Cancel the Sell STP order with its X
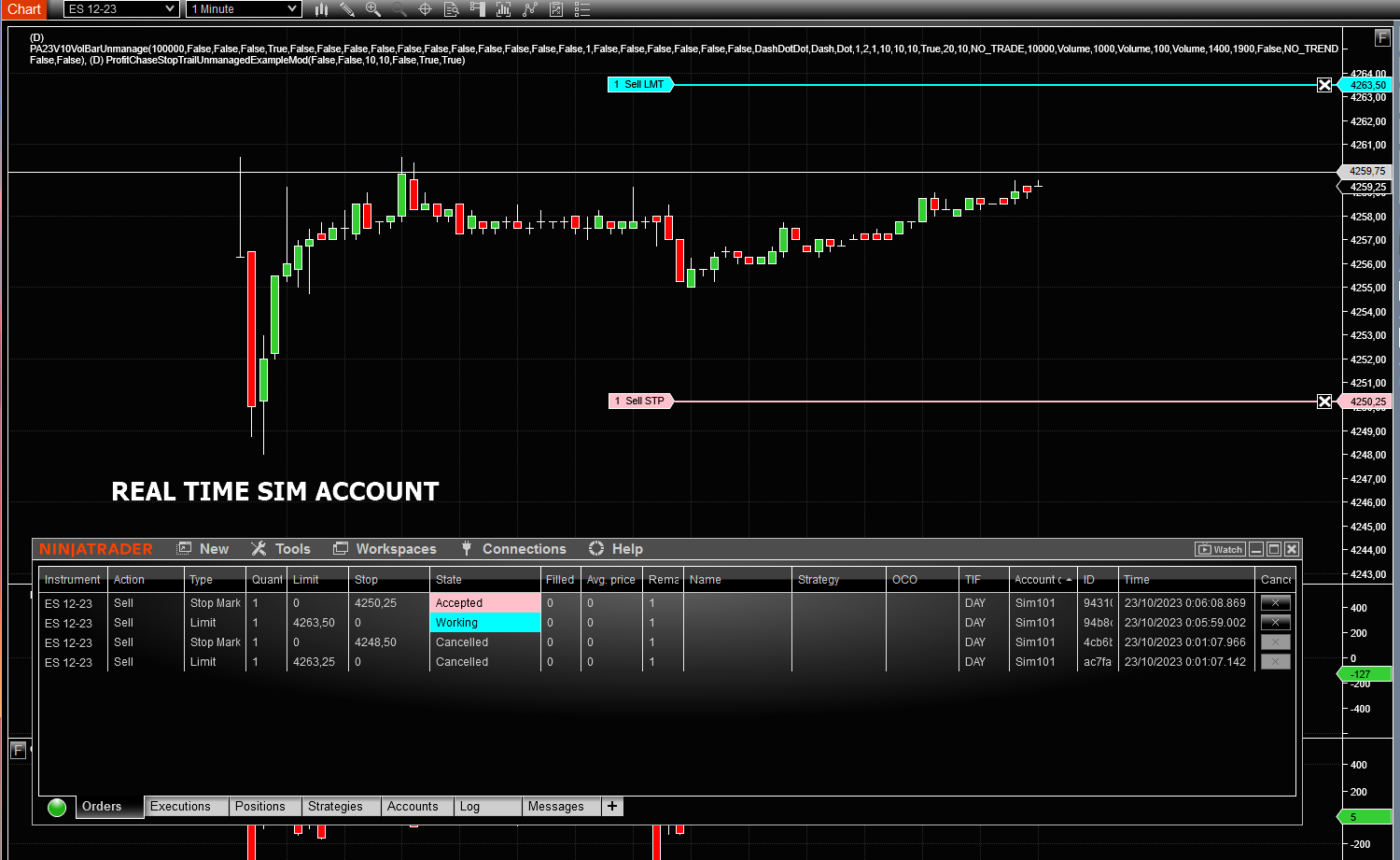The image size is (1400, 860). [x=1324, y=401]
